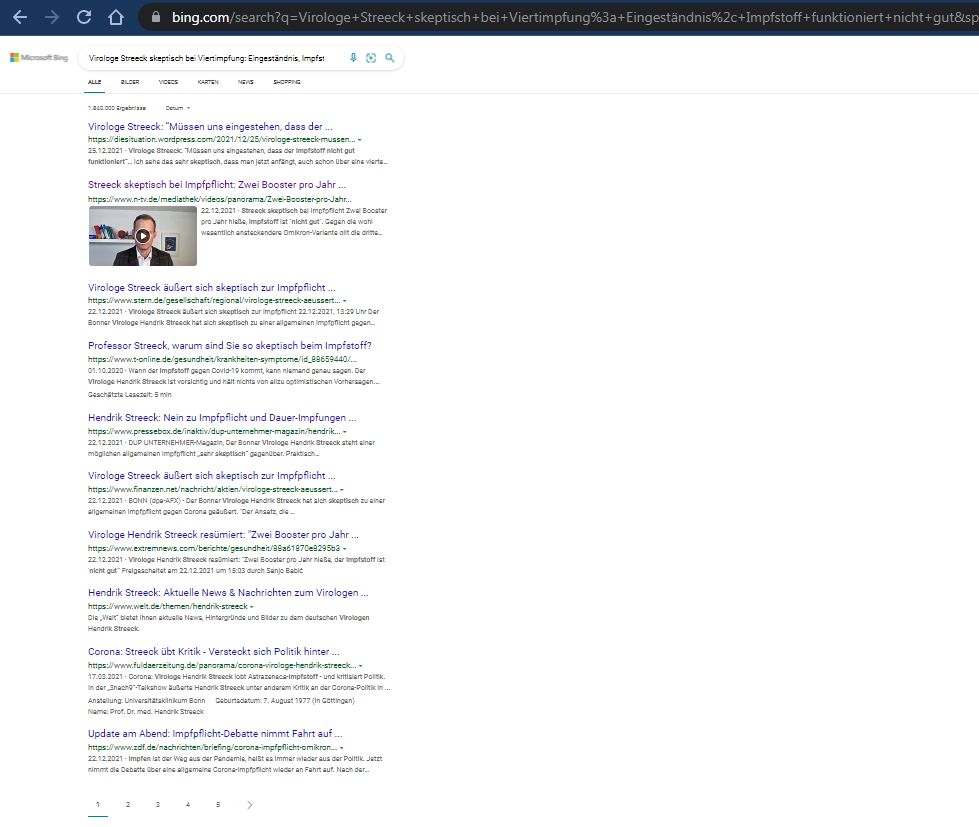979x827 pixels.
Task: Reload the page with the refresh icon
Action: point(84,17)
